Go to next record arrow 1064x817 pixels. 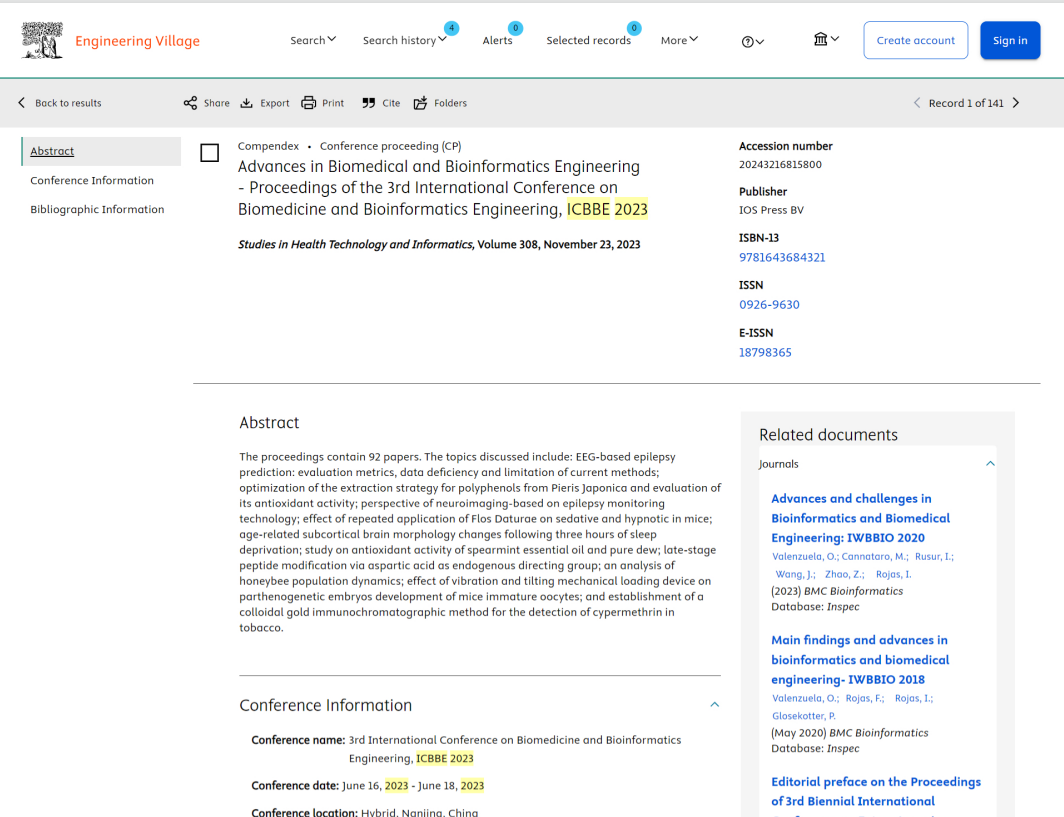(1016, 103)
